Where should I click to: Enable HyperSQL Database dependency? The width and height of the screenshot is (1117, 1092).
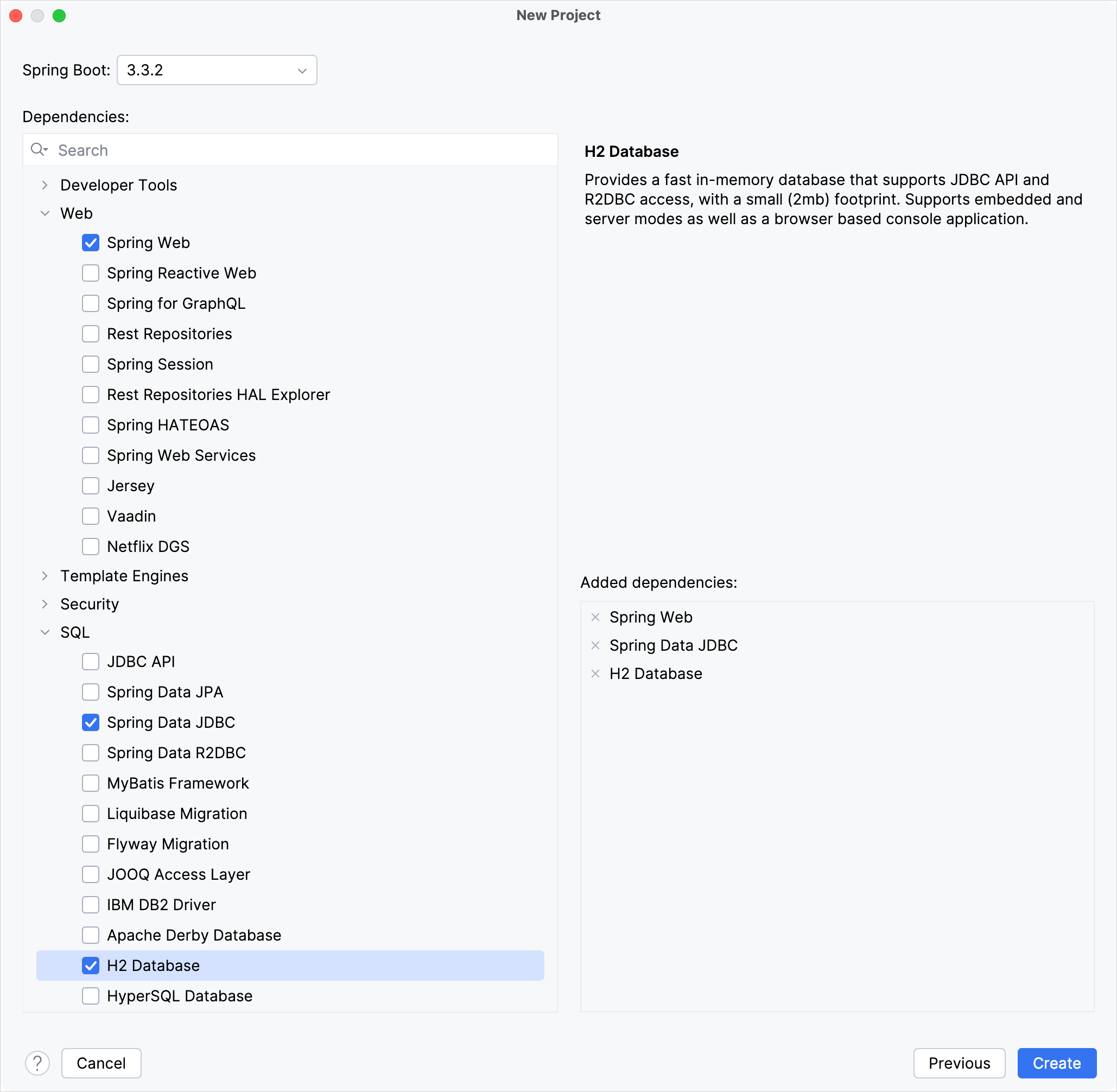tap(91, 996)
